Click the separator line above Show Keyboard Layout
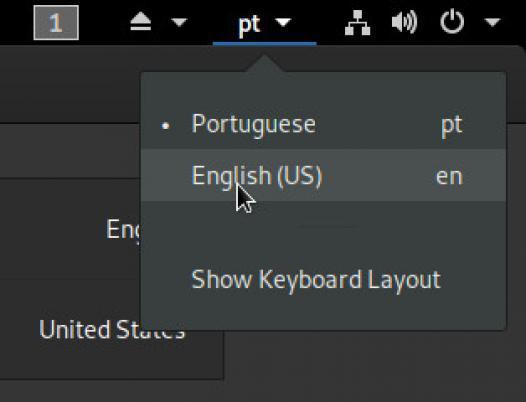Viewport: 526px width, 402px height. tap(326, 227)
